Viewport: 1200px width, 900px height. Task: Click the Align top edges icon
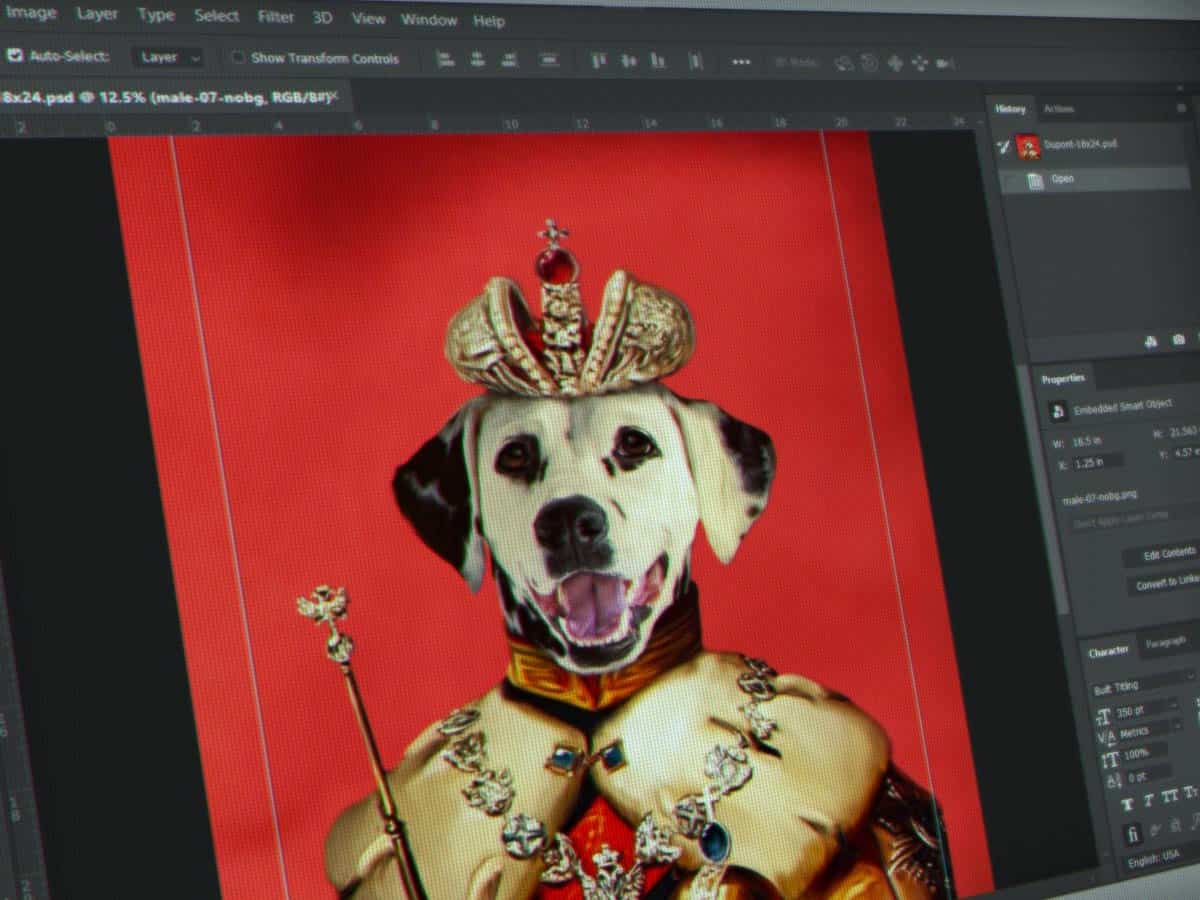point(599,61)
